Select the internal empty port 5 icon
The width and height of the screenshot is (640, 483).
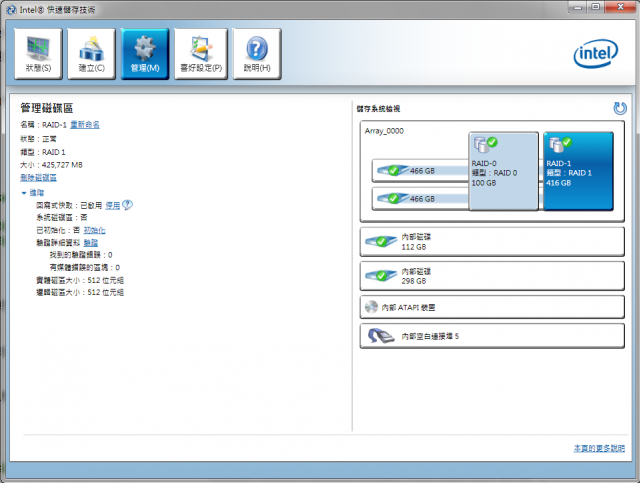click(381, 336)
